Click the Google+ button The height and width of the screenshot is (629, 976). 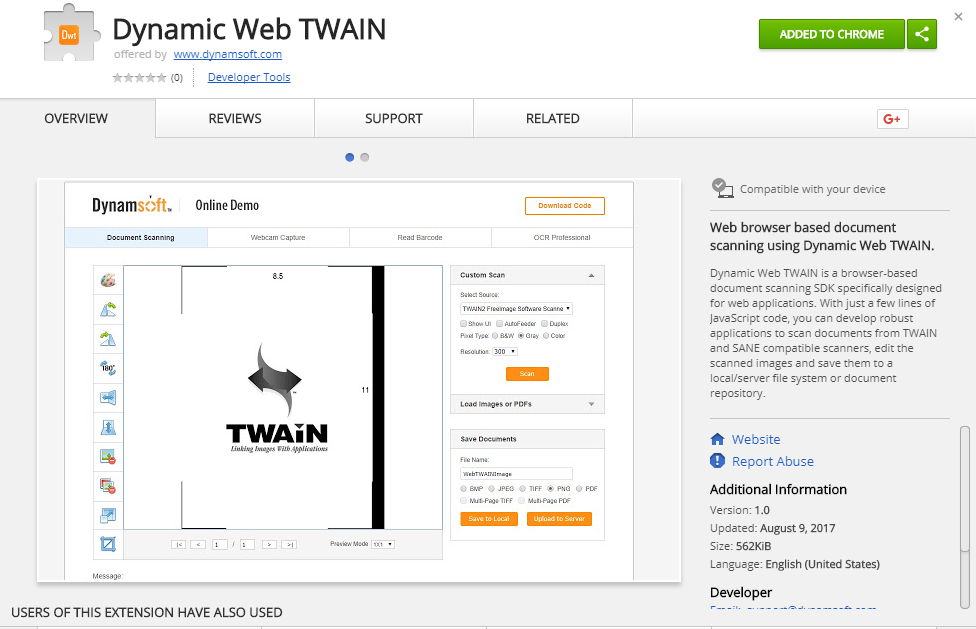[891, 119]
